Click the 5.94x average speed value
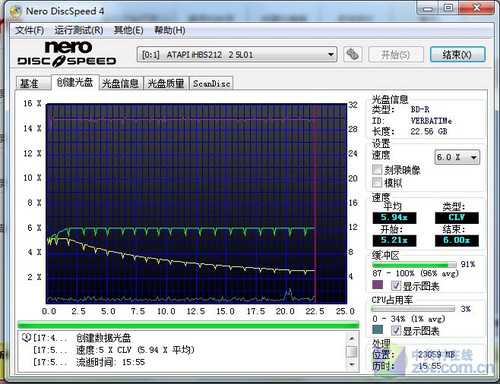 pyautogui.click(x=394, y=218)
